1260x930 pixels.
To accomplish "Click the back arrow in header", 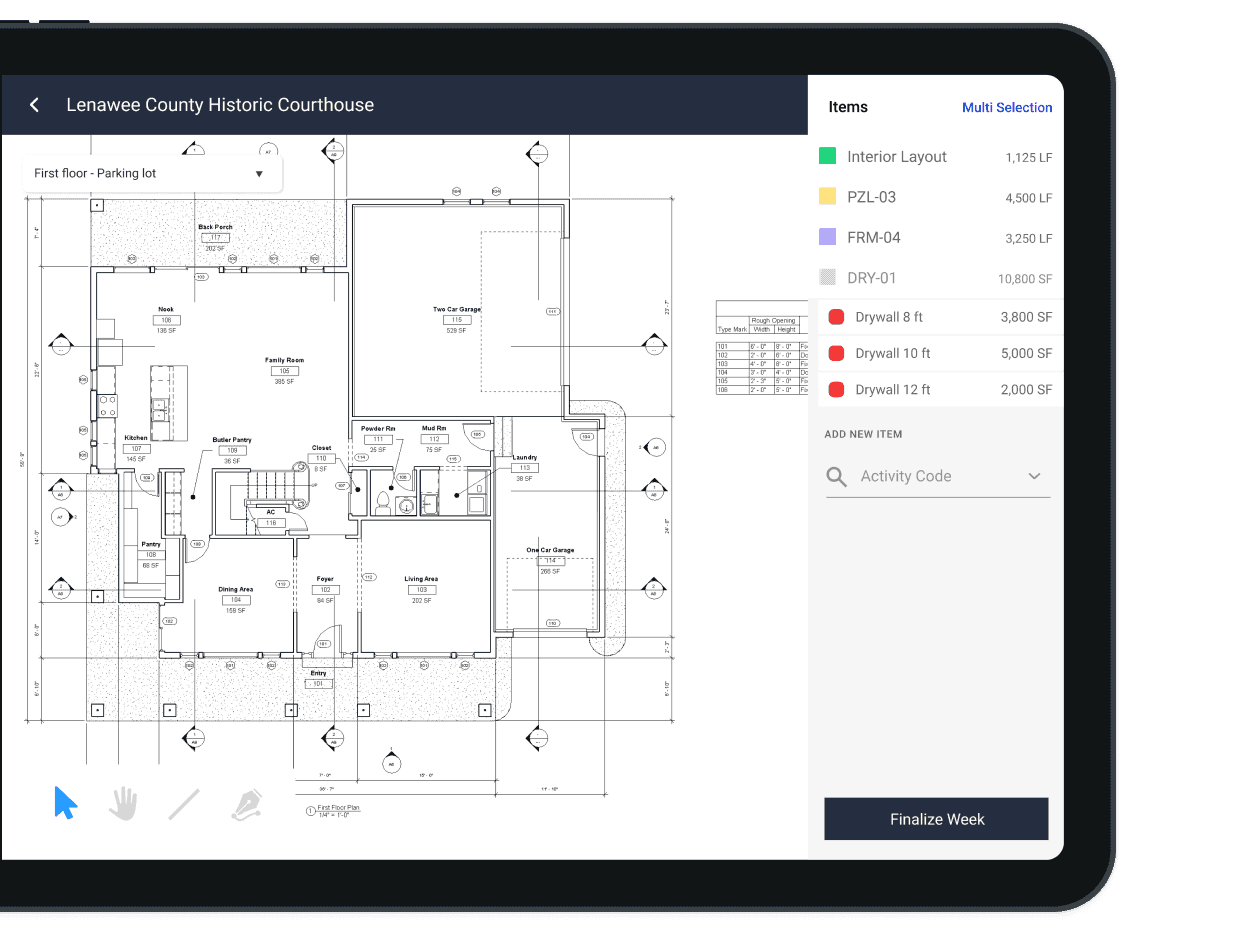I will click(34, 105).
